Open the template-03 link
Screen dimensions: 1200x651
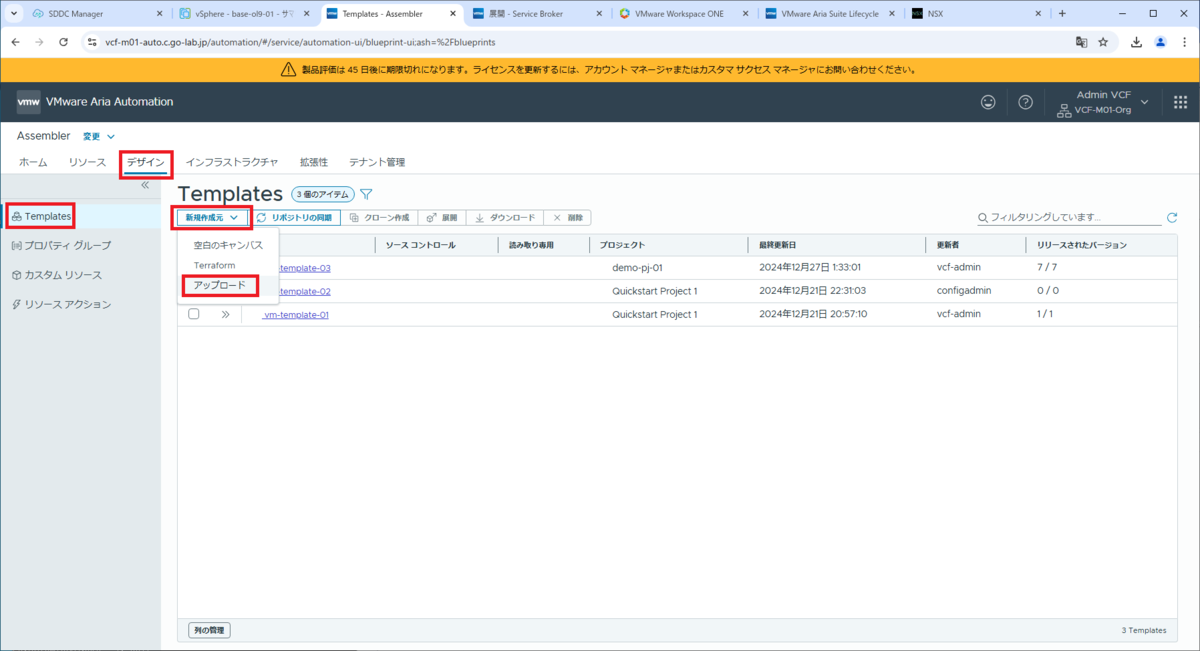[x=306, y=268]
